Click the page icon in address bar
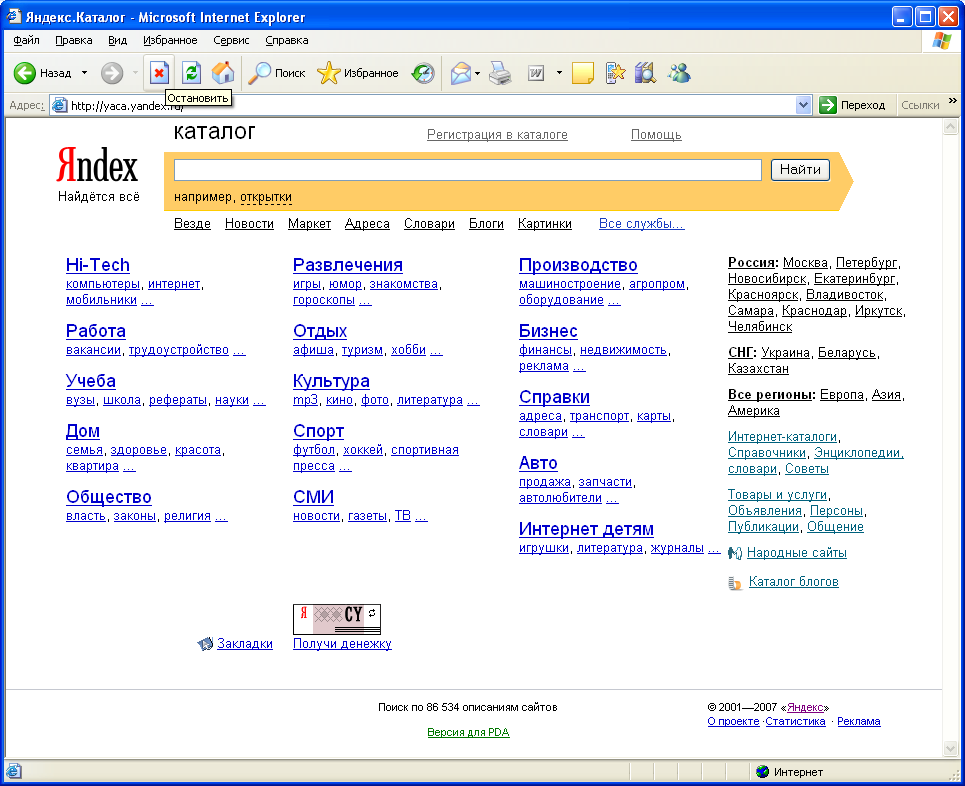 click(x=60, y=105)
